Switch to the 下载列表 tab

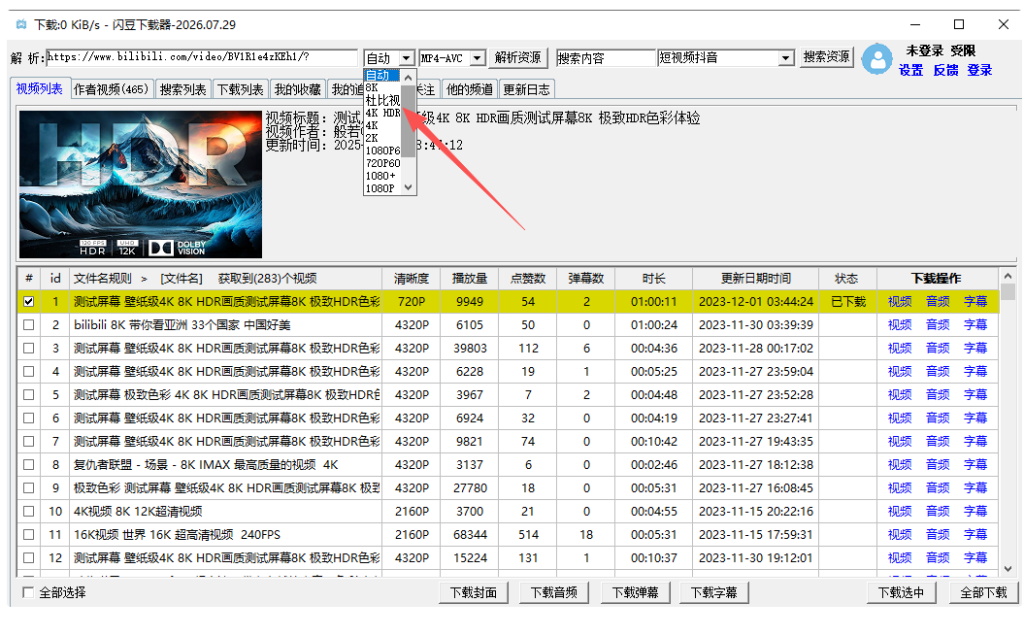[x=240, y=89]
